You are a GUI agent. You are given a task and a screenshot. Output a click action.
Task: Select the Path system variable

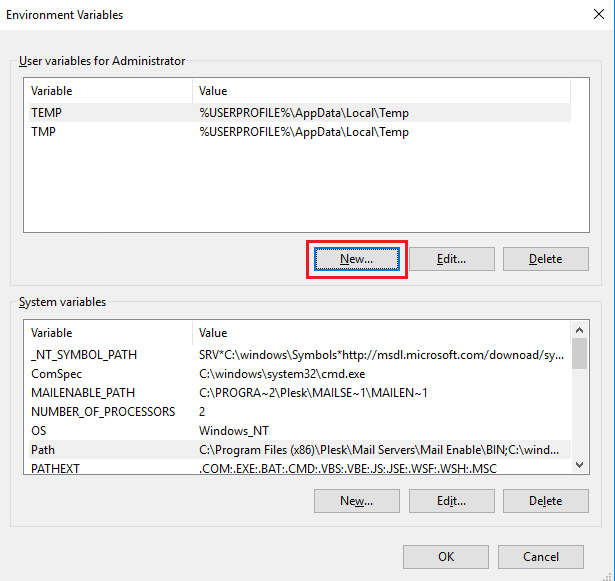point(43,450)
